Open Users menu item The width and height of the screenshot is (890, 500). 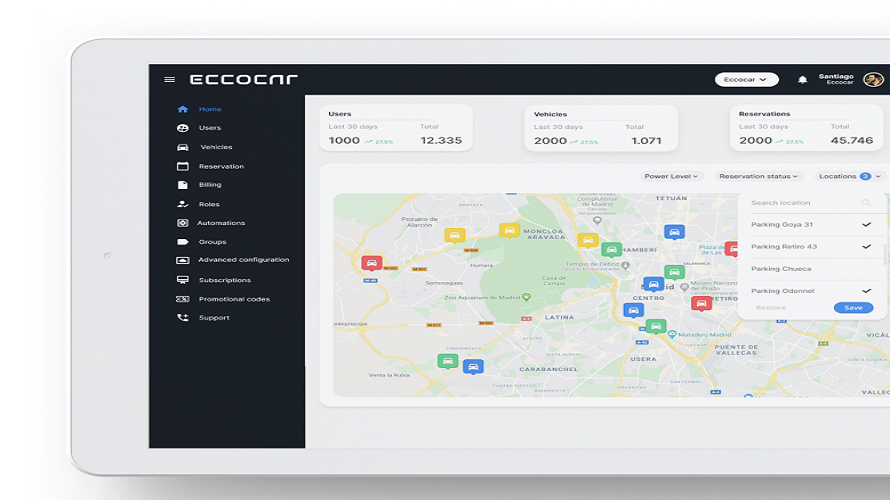coord(210,128)
